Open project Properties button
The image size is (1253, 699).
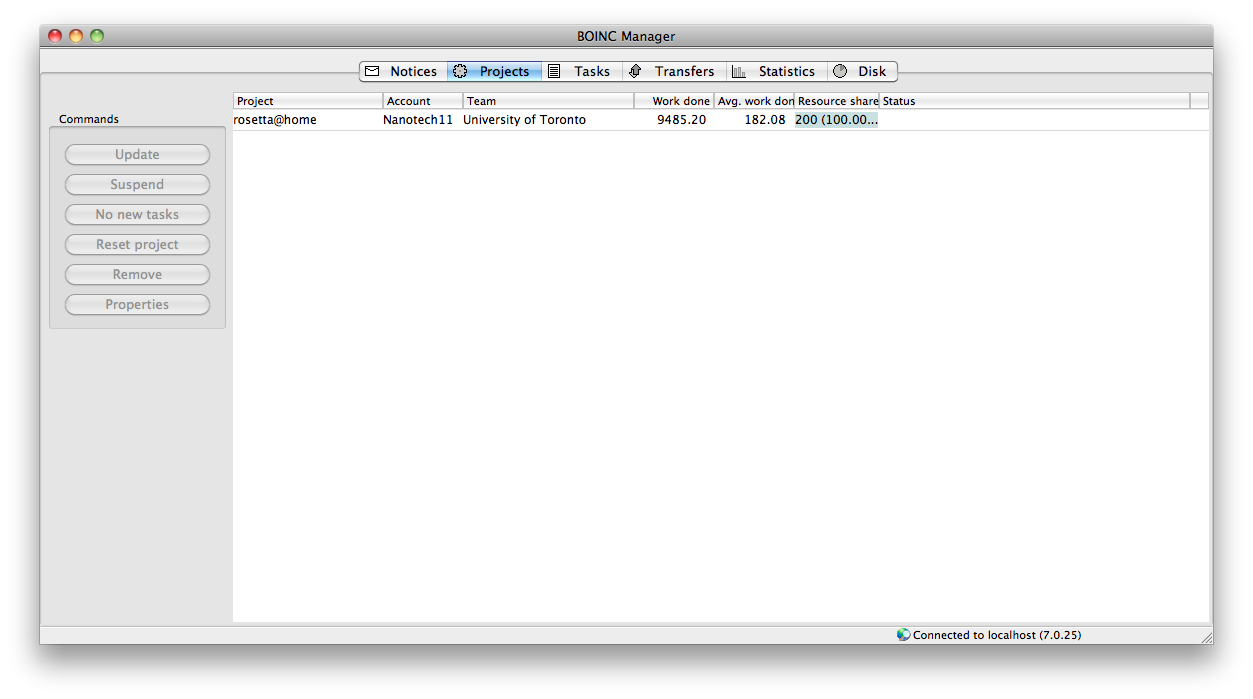[138, 305]
